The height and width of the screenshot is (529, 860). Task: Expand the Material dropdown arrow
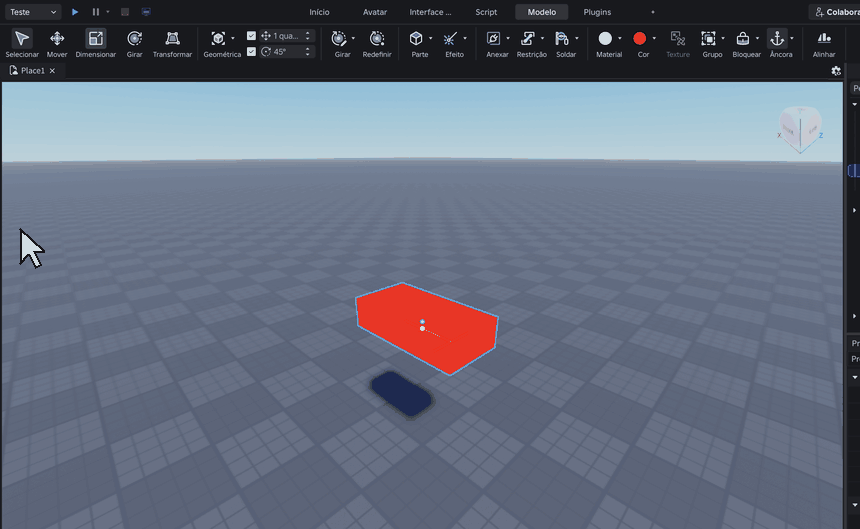pos(620,38)
